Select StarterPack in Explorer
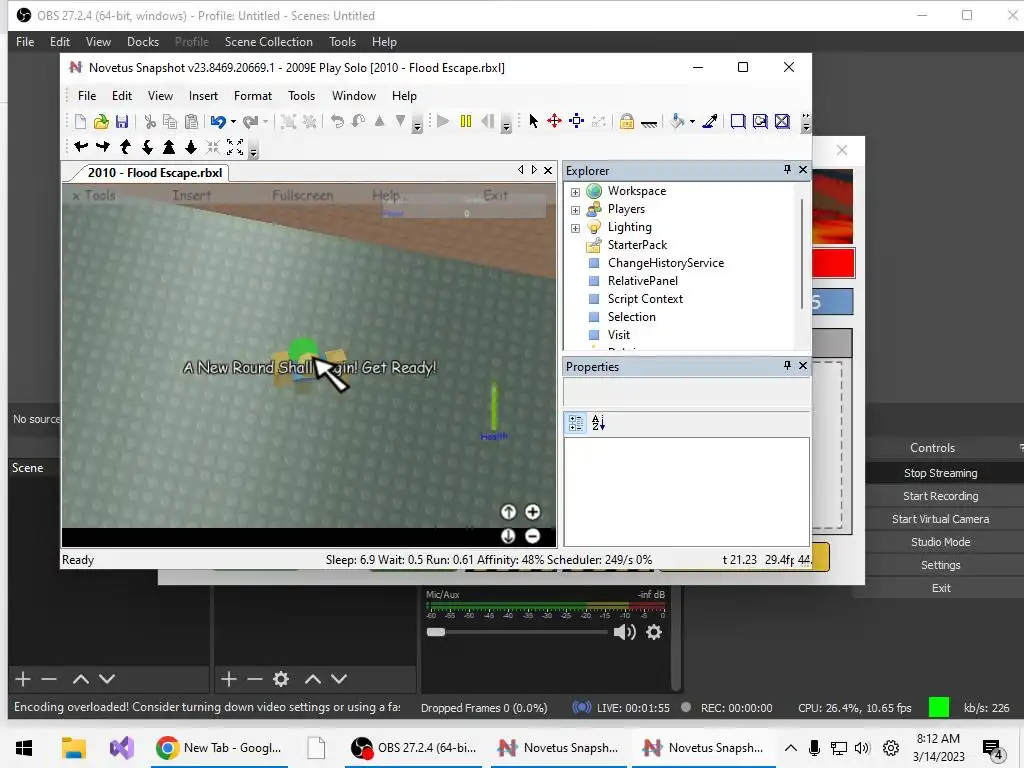The image size is (1024, 768). [x=637, y=245]
